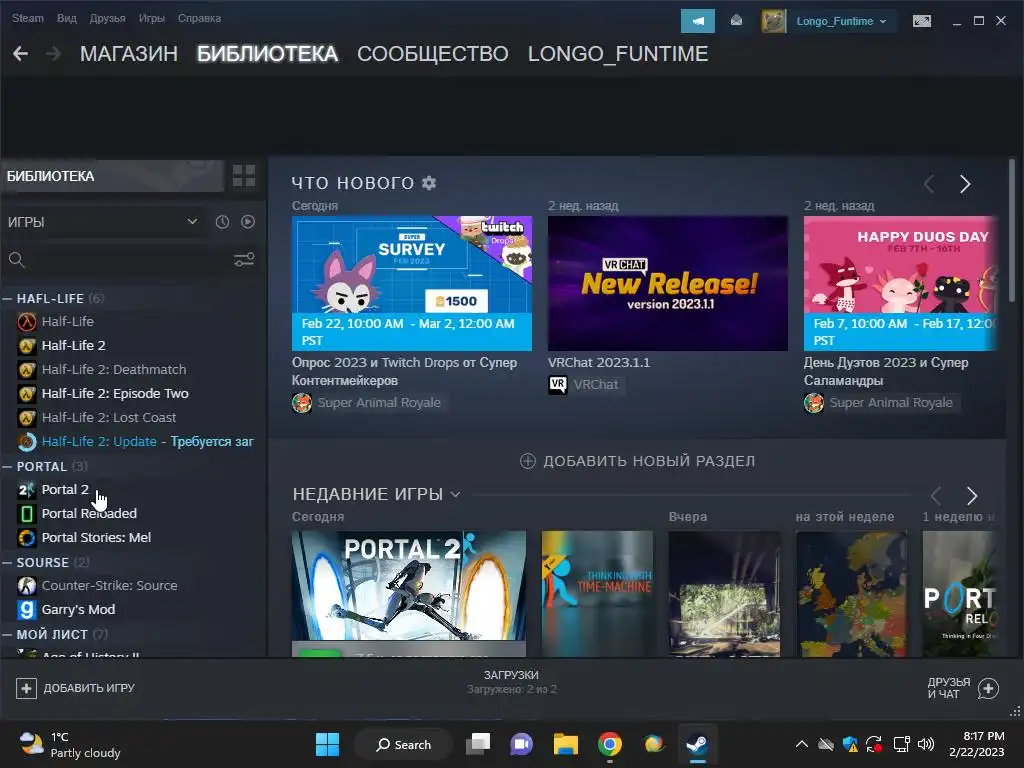This screenshot has height=768, width=1024.
Task: Select Half-Life 2: Deathmatch entry
Action: tap(114, 370)
